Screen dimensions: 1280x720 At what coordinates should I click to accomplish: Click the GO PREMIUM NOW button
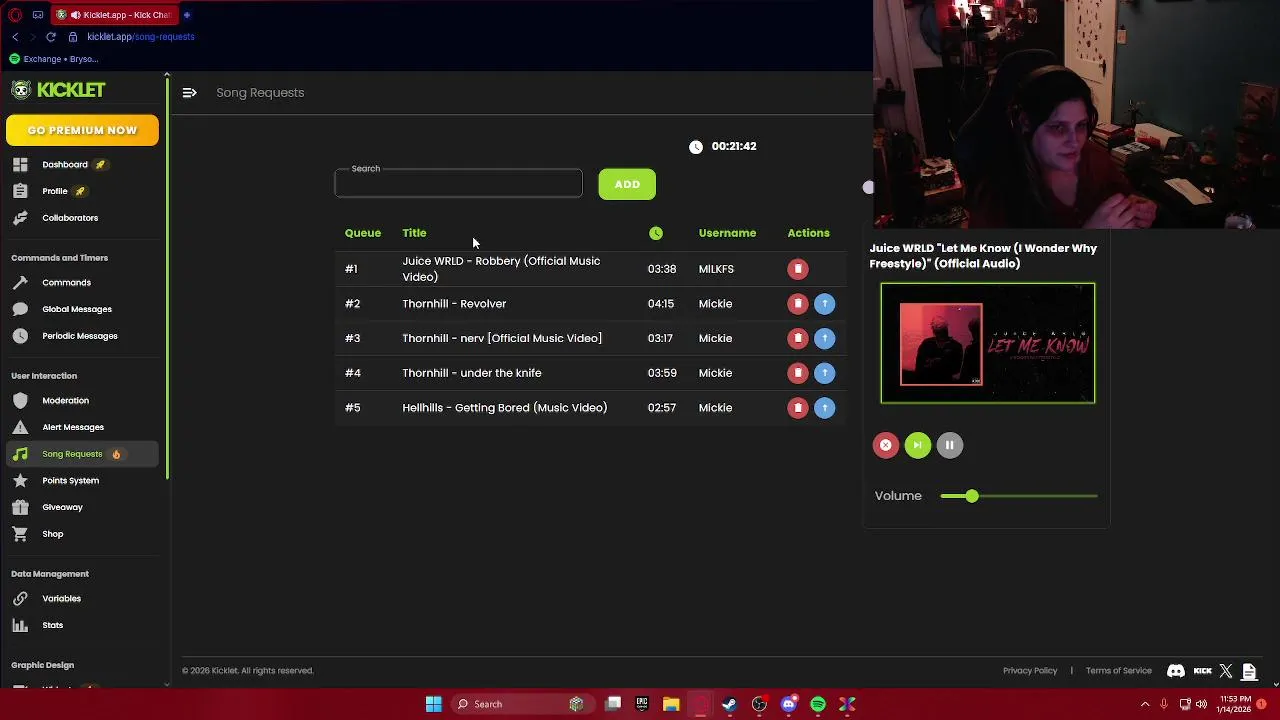click(82, 130)
